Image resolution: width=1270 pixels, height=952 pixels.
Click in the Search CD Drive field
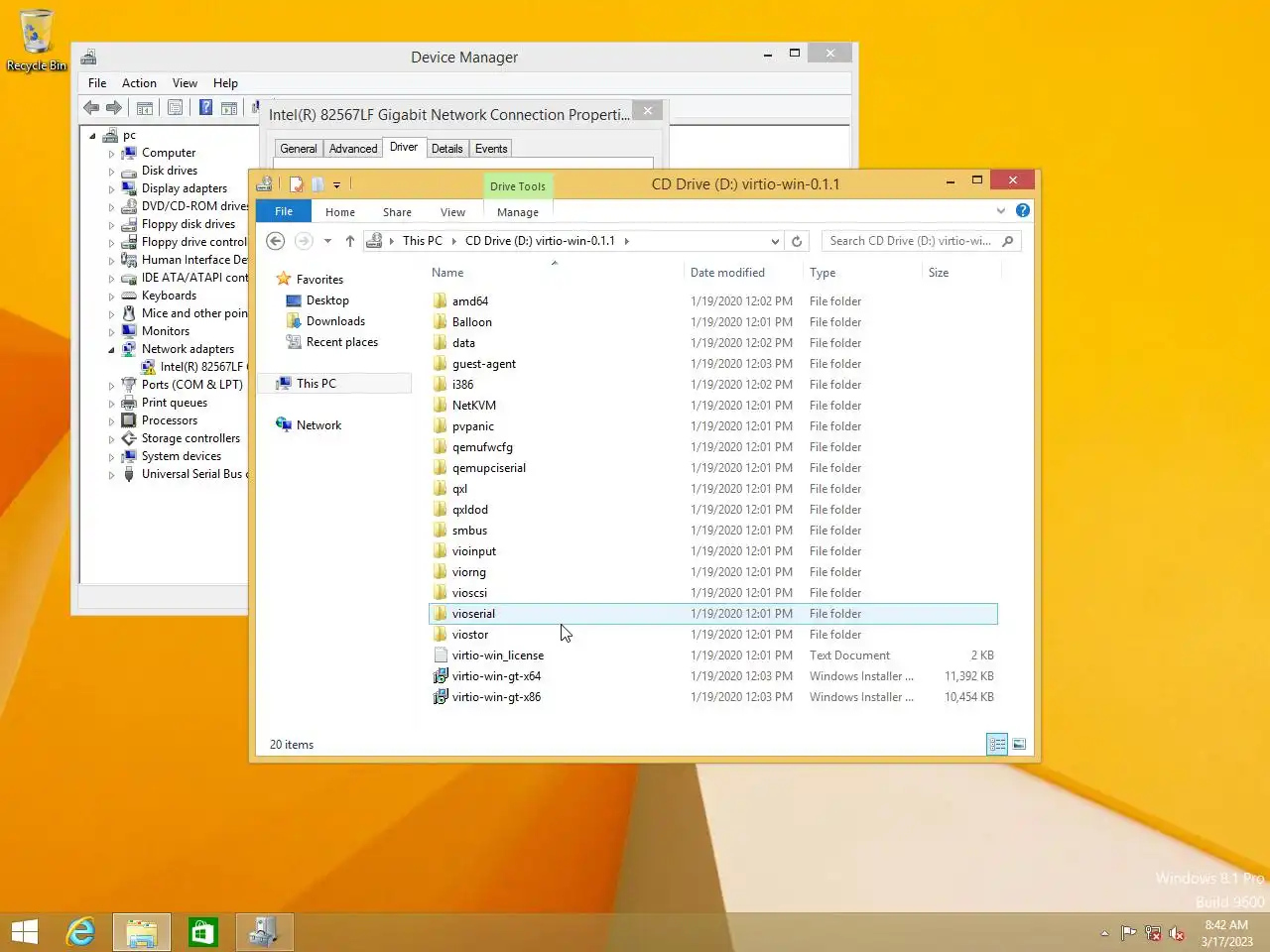tap(911, 241)
